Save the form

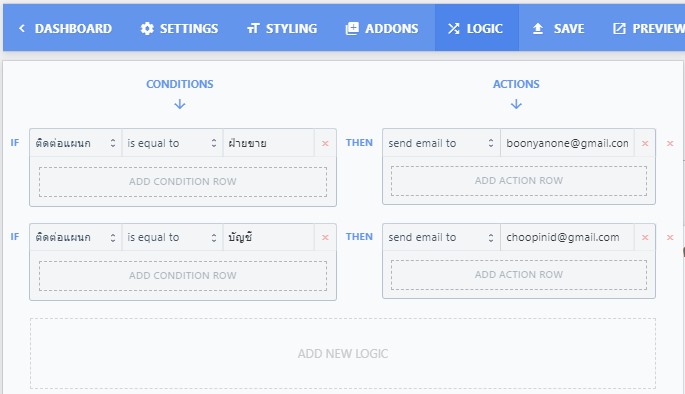pyautogui.click(x=558, y=28)
